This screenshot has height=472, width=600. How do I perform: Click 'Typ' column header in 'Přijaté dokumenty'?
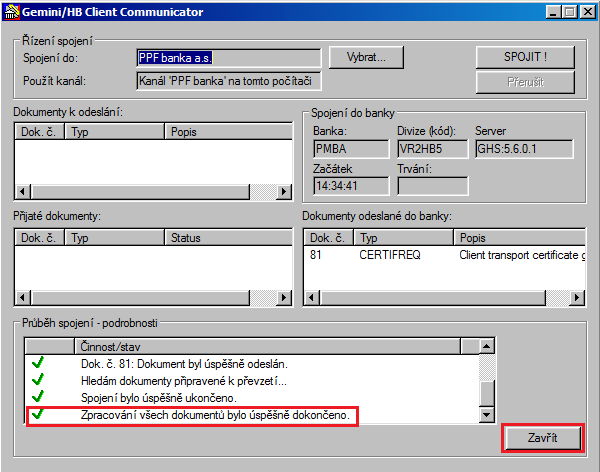114,238
